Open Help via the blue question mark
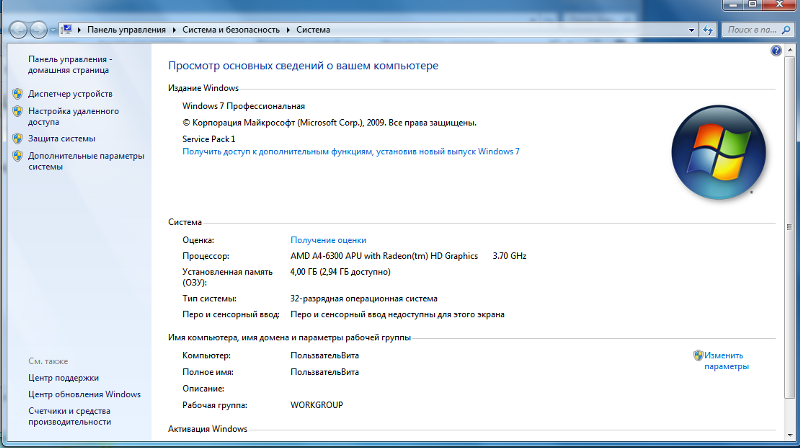The image size is (800, 448). pyautogui.click(x=776, y=50)
